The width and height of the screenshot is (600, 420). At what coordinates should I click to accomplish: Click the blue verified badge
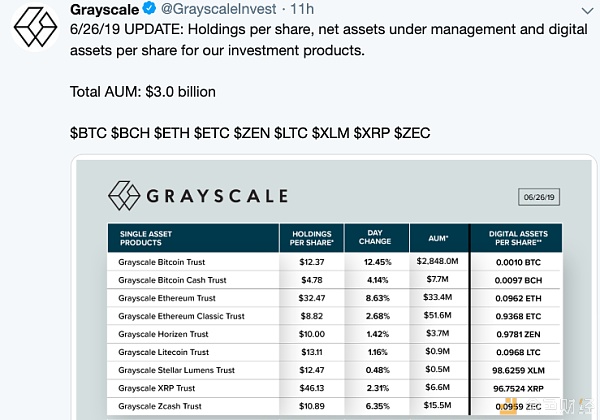[x=149, y=8]
